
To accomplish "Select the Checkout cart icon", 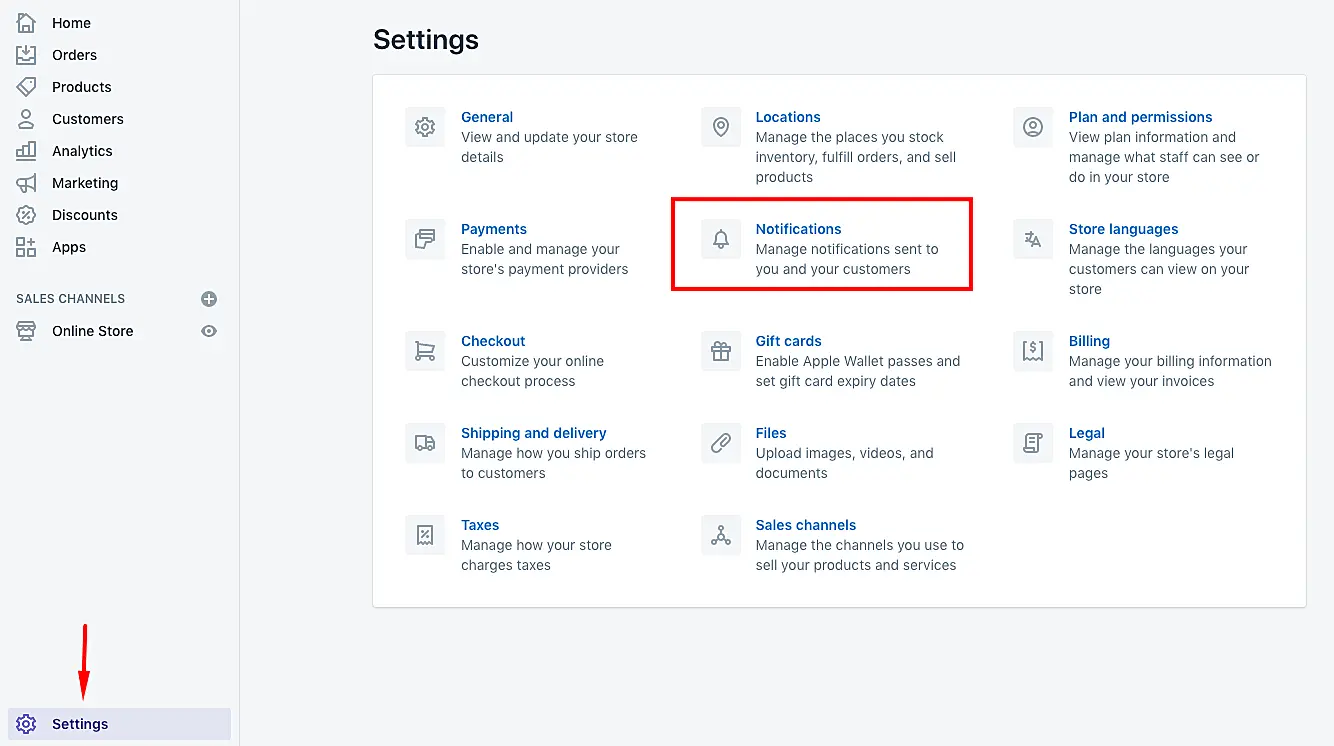I will 425,352.
